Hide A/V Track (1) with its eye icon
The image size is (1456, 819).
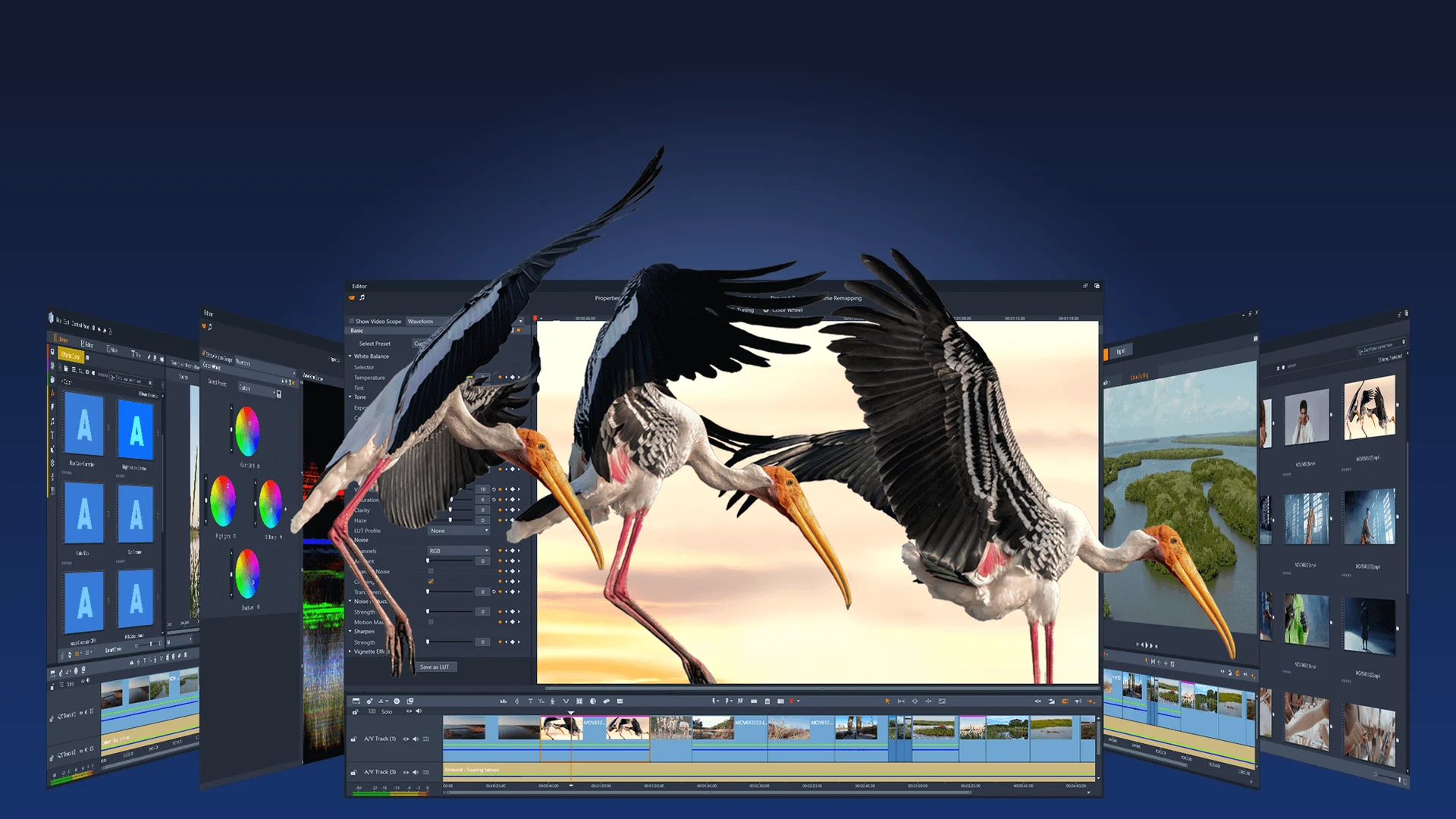(x=406, y=739)
